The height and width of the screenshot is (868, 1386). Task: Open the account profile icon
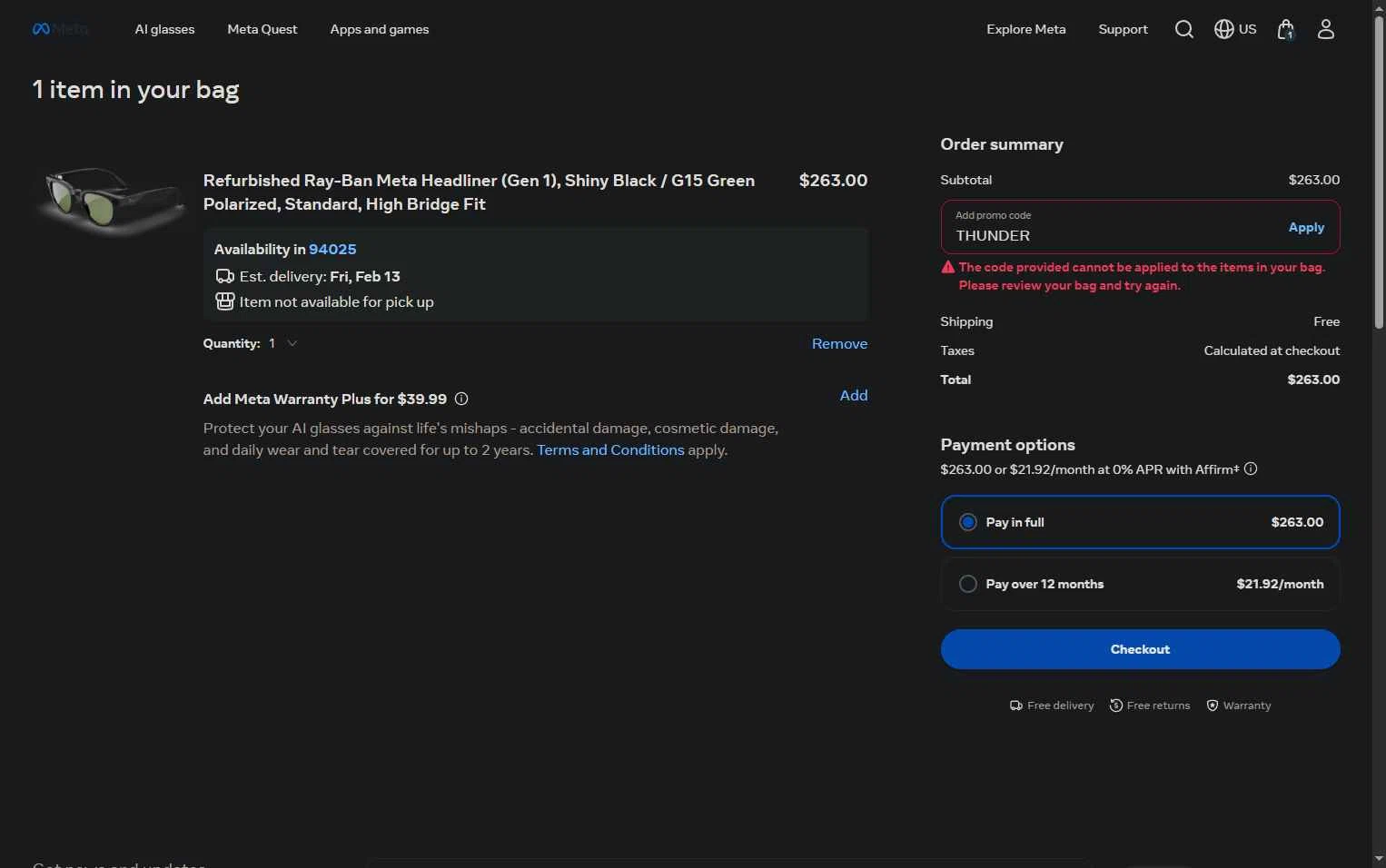point(1326,29)
